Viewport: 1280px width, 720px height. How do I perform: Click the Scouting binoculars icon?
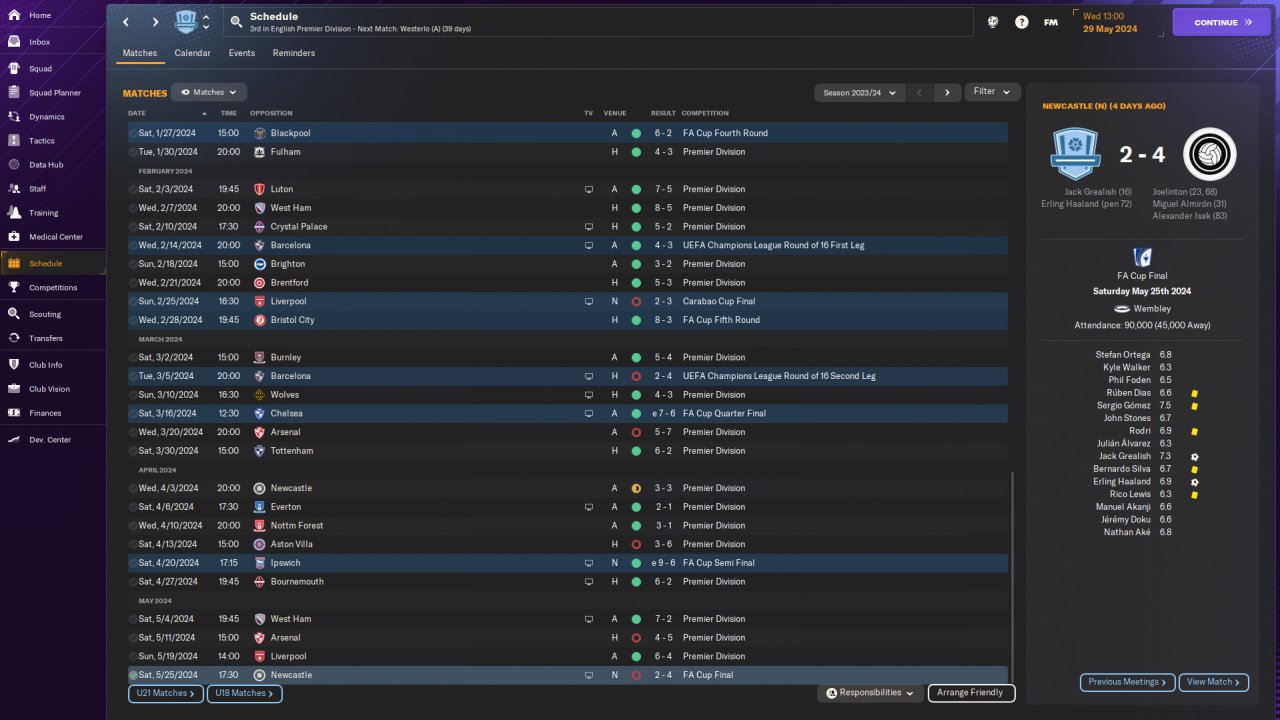click(14, 313)
